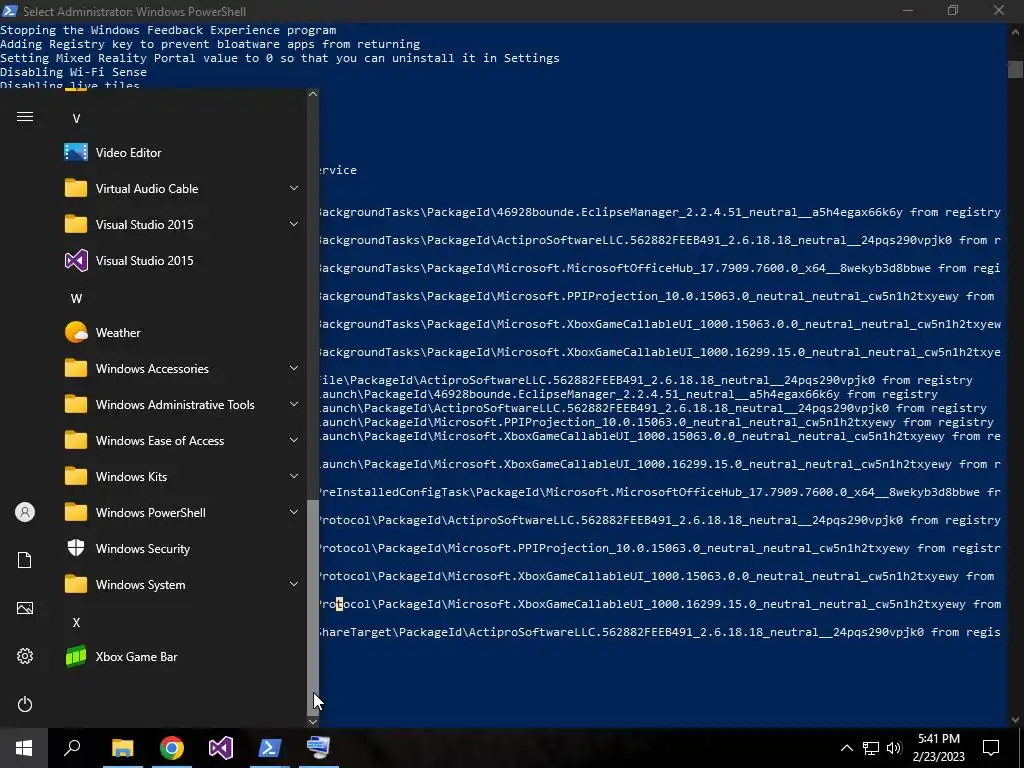The width and height of the screenshot is (1024, 768).
Task: Open Settings gear in Start sidebar
Action: (25, 656)
